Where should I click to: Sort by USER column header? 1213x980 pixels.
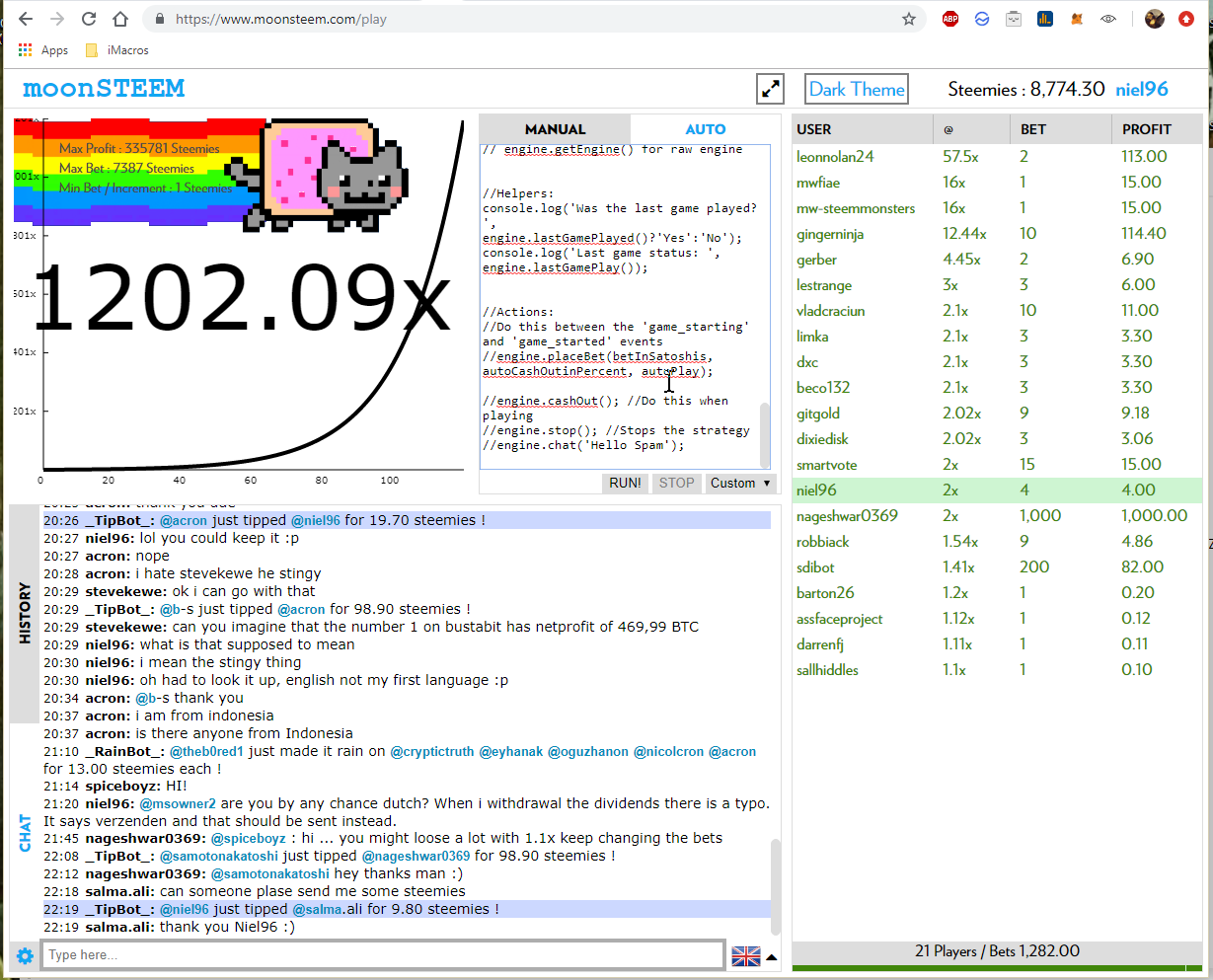[863, 129]
